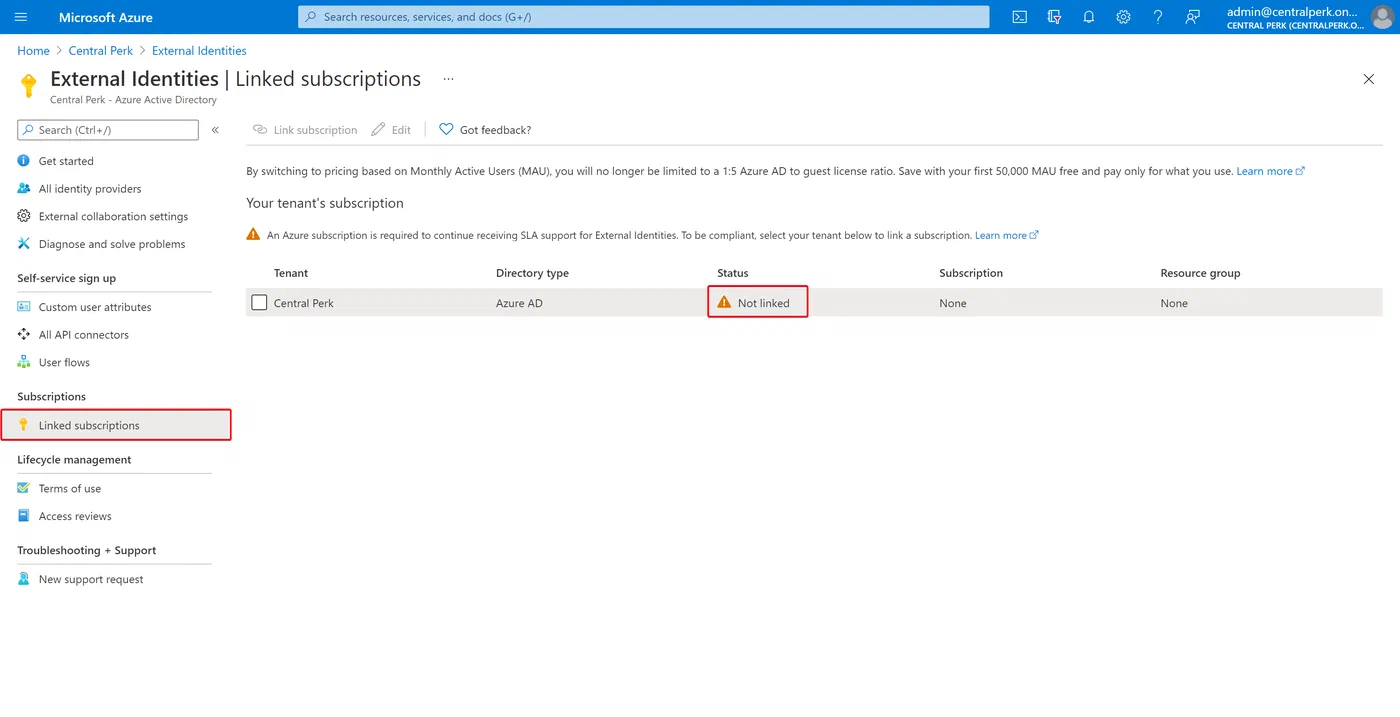Screen dimensions: 1400x717
Task: Click the Edit toolbar button
Action: click(391, 130)
